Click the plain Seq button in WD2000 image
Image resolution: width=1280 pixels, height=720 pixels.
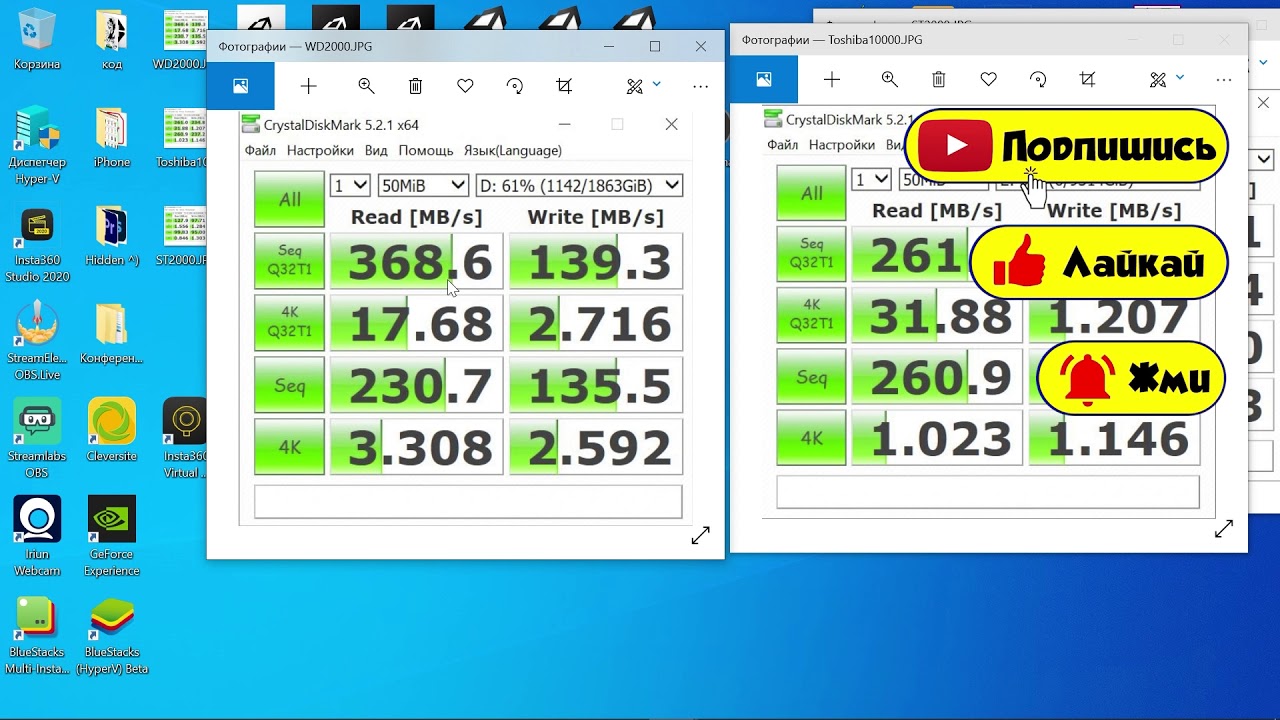289,385
